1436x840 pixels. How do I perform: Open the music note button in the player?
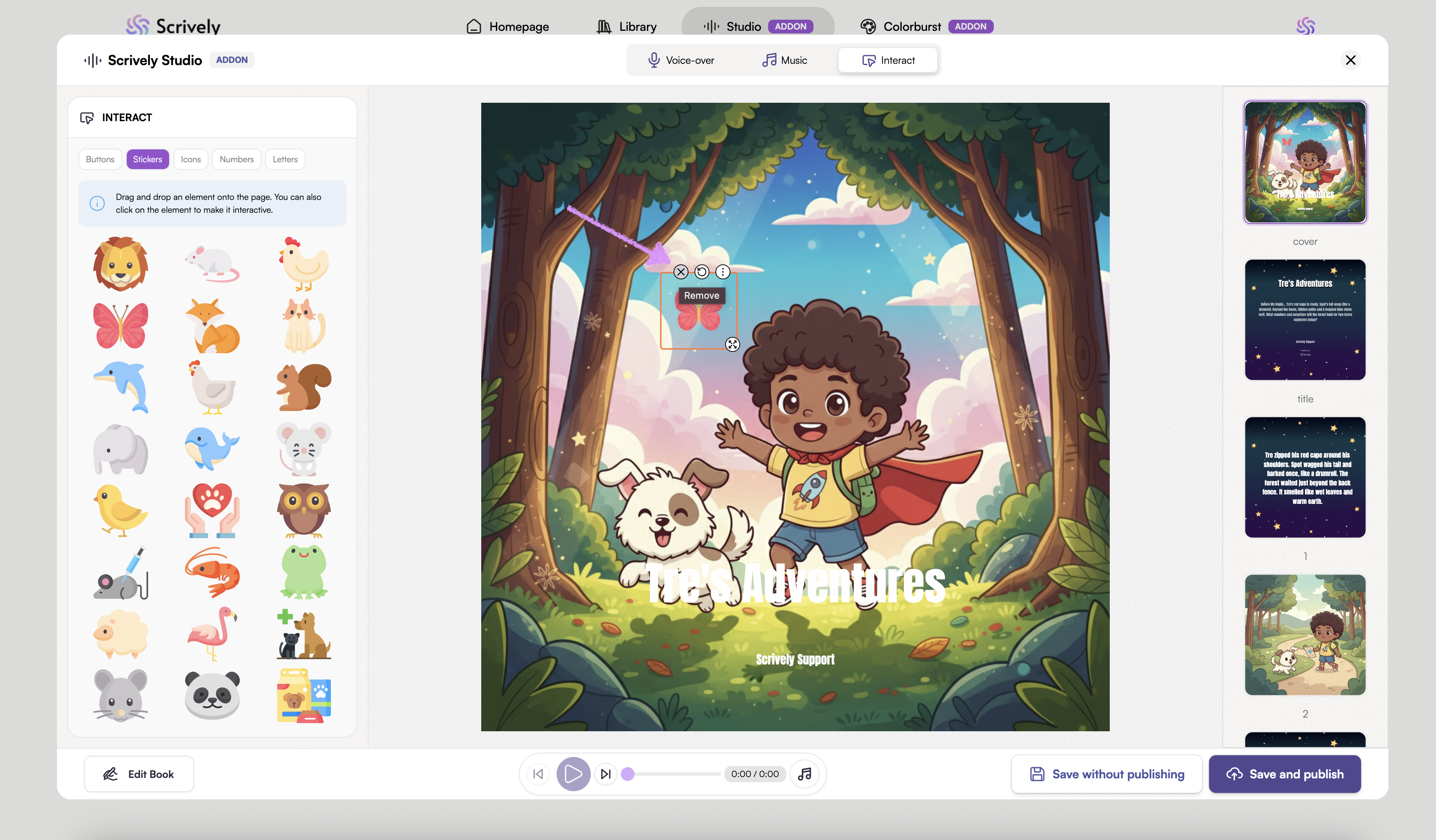pos(804,774)
